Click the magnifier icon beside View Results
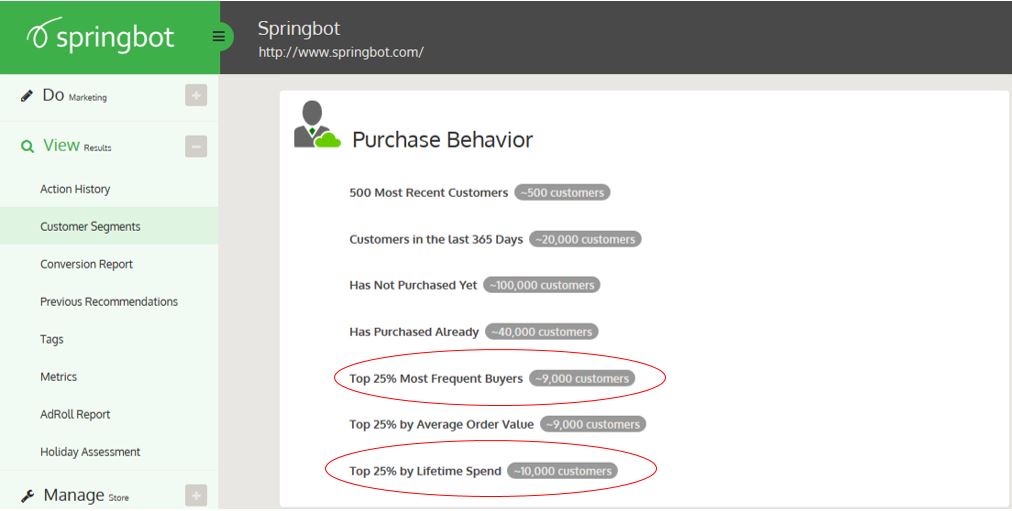This screenshot has width=1012, height=511. (27, 147)
